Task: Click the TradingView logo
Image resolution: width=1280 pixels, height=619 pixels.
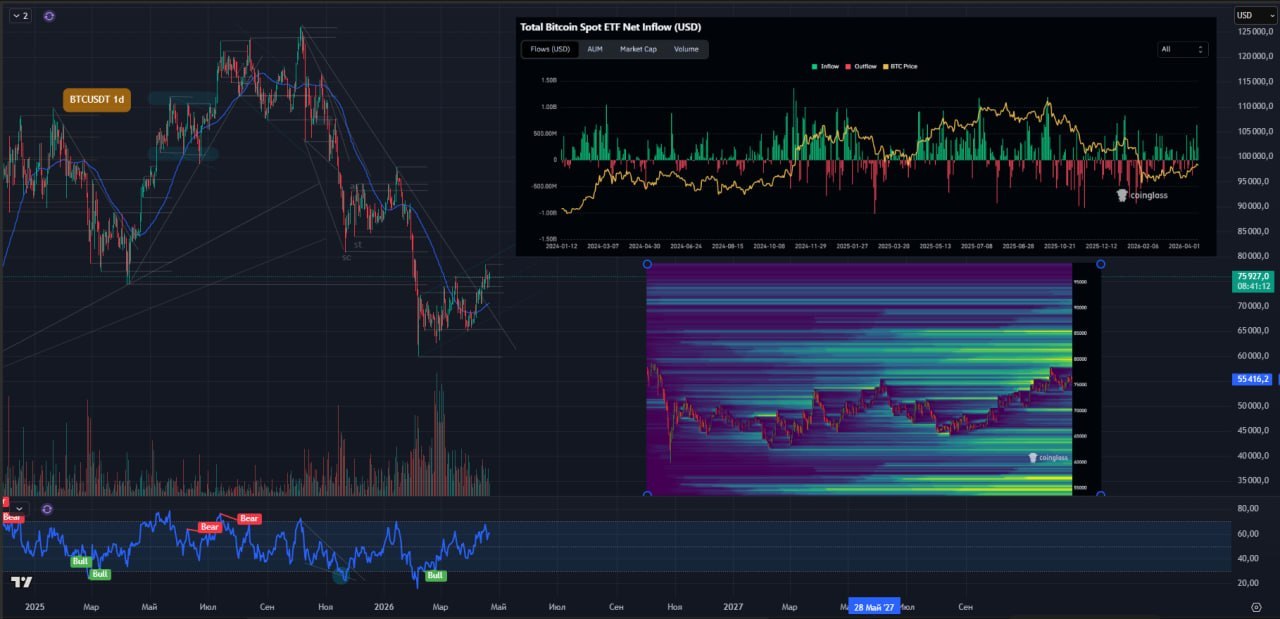Action: click(21, 582)
